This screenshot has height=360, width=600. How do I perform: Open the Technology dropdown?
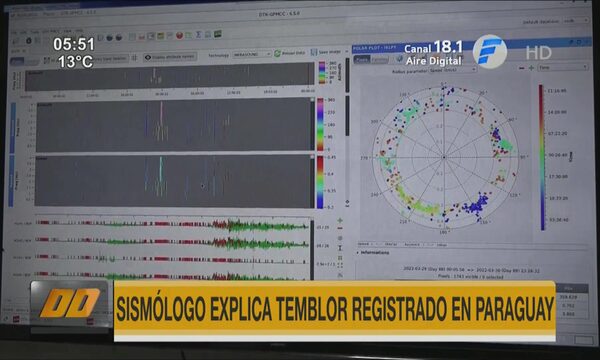click(252, 55)
